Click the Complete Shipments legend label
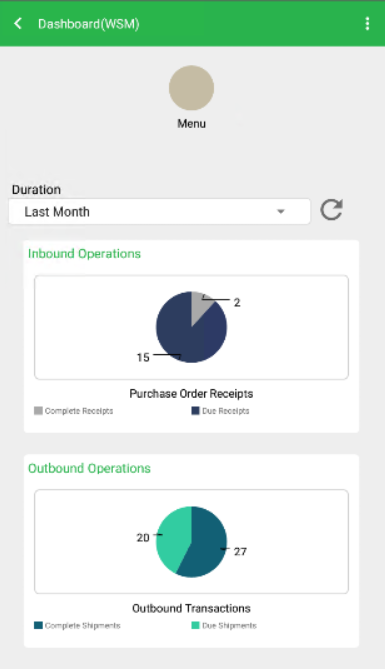This screenshot has height=669, width=385. point(82,625)
